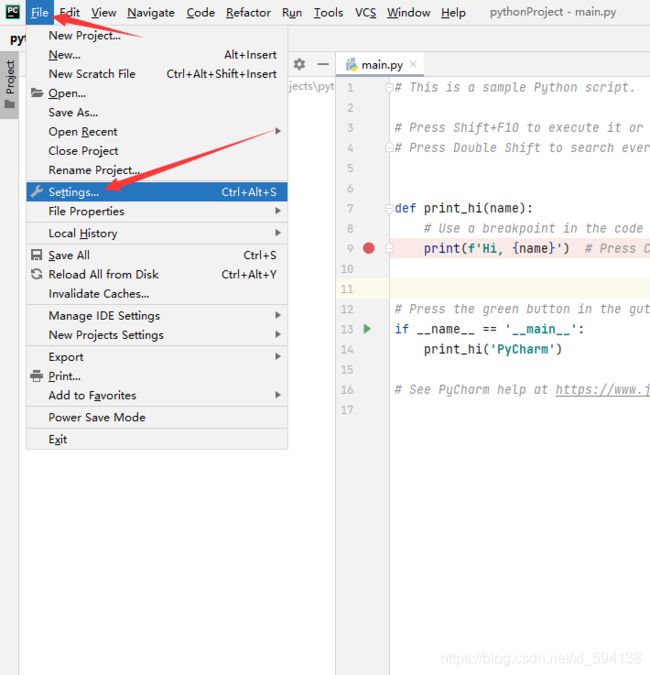Expand the File Properties submenu arrow
The image size is (650, 675).
[278, 211]
